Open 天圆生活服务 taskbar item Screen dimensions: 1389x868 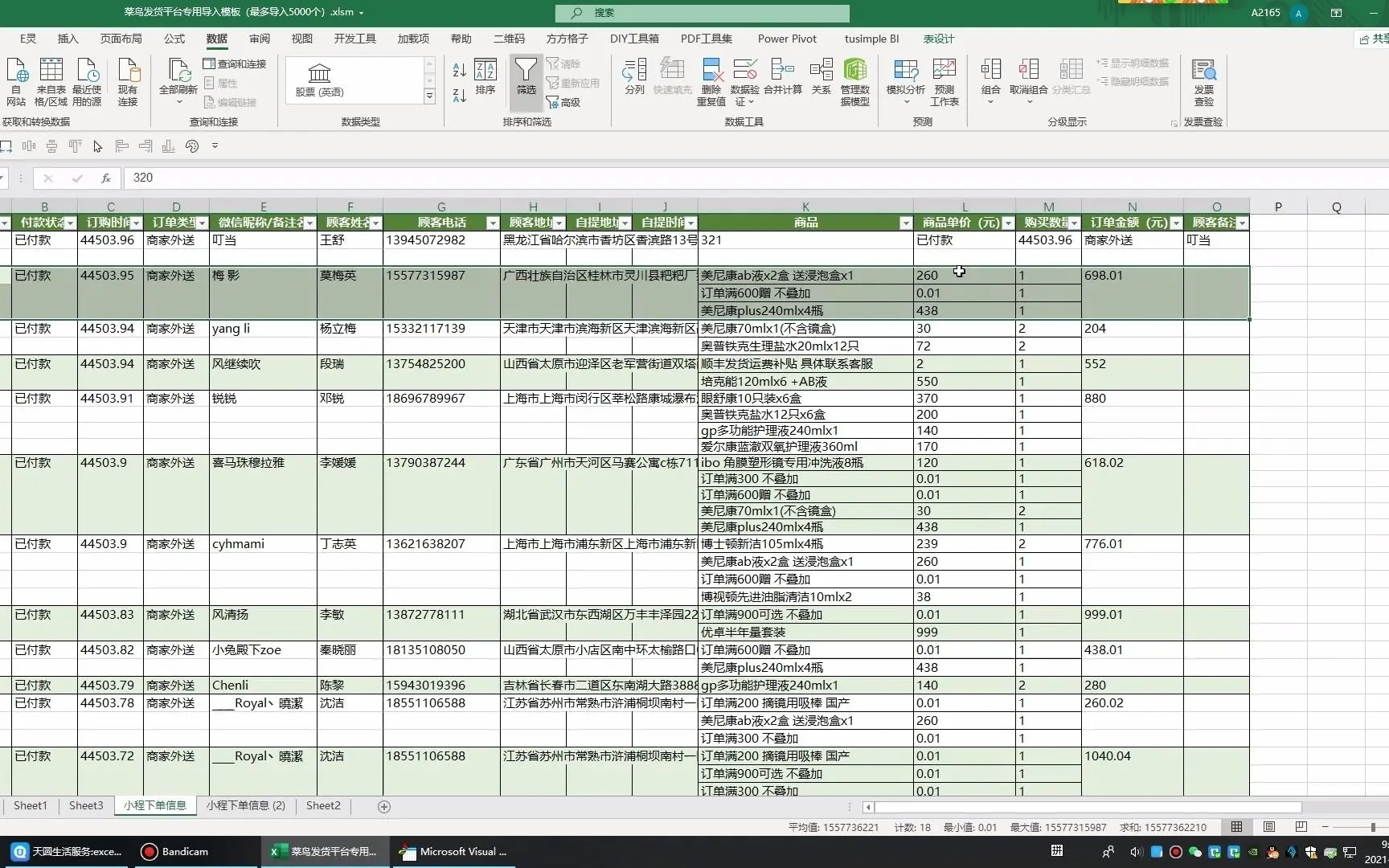[68, 851]
